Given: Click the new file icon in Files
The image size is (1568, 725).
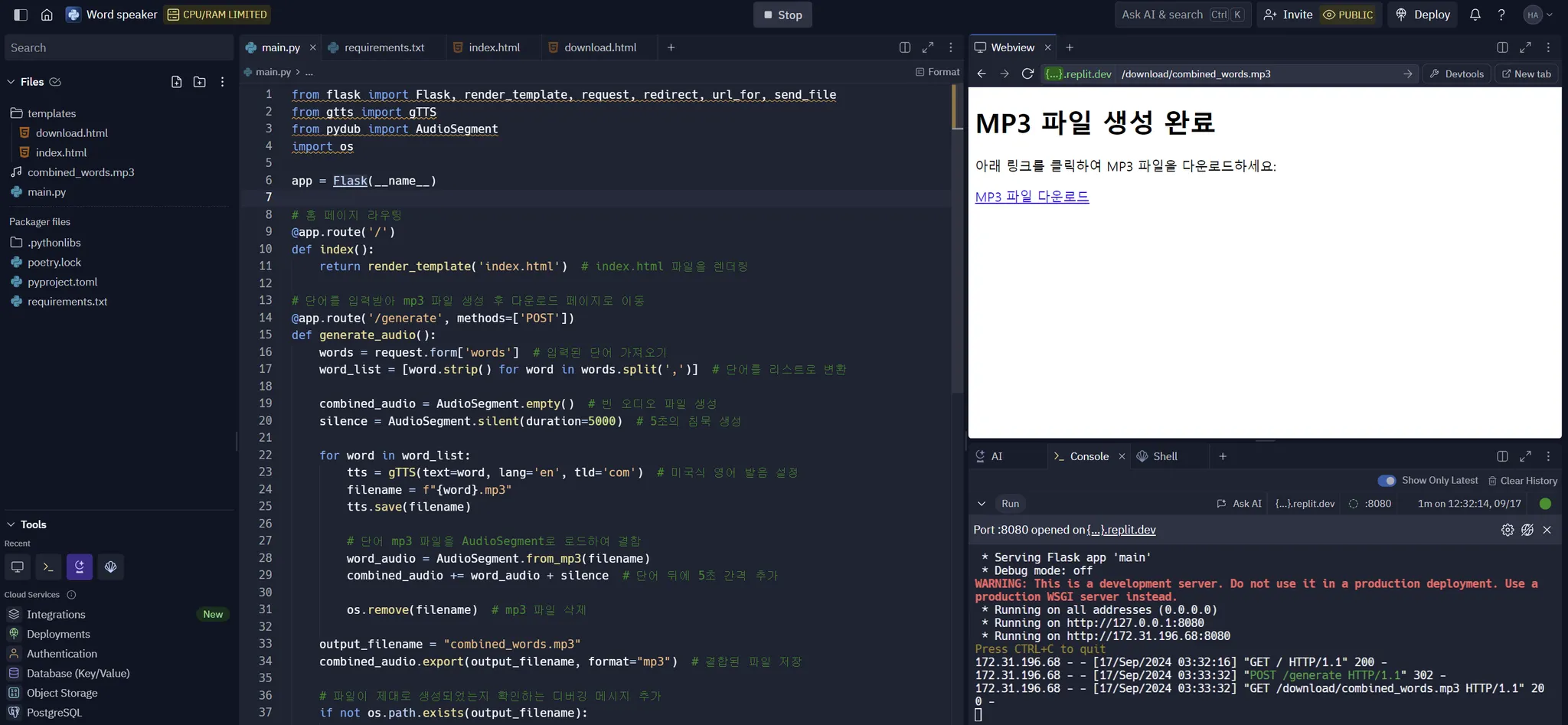Looking at the screenshot, I should coord(177,82).
